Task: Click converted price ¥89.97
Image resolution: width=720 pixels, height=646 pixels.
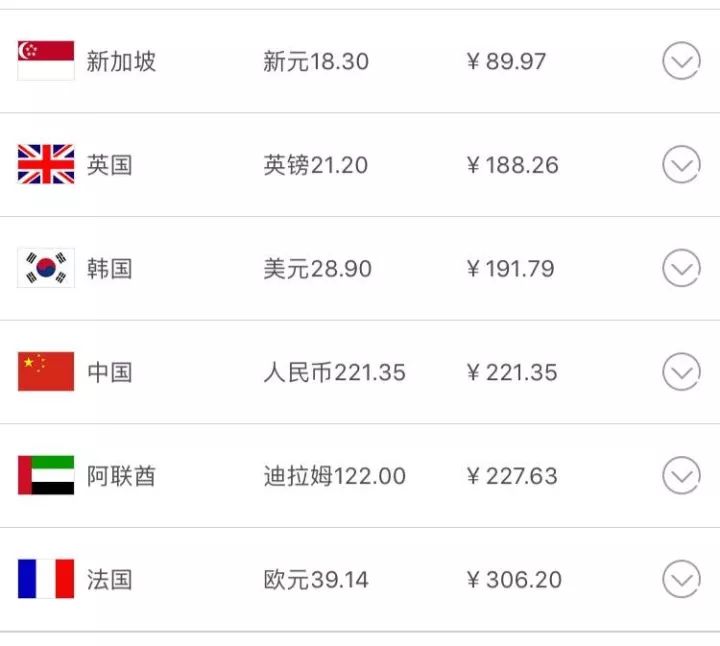Action: pos(507,62)
